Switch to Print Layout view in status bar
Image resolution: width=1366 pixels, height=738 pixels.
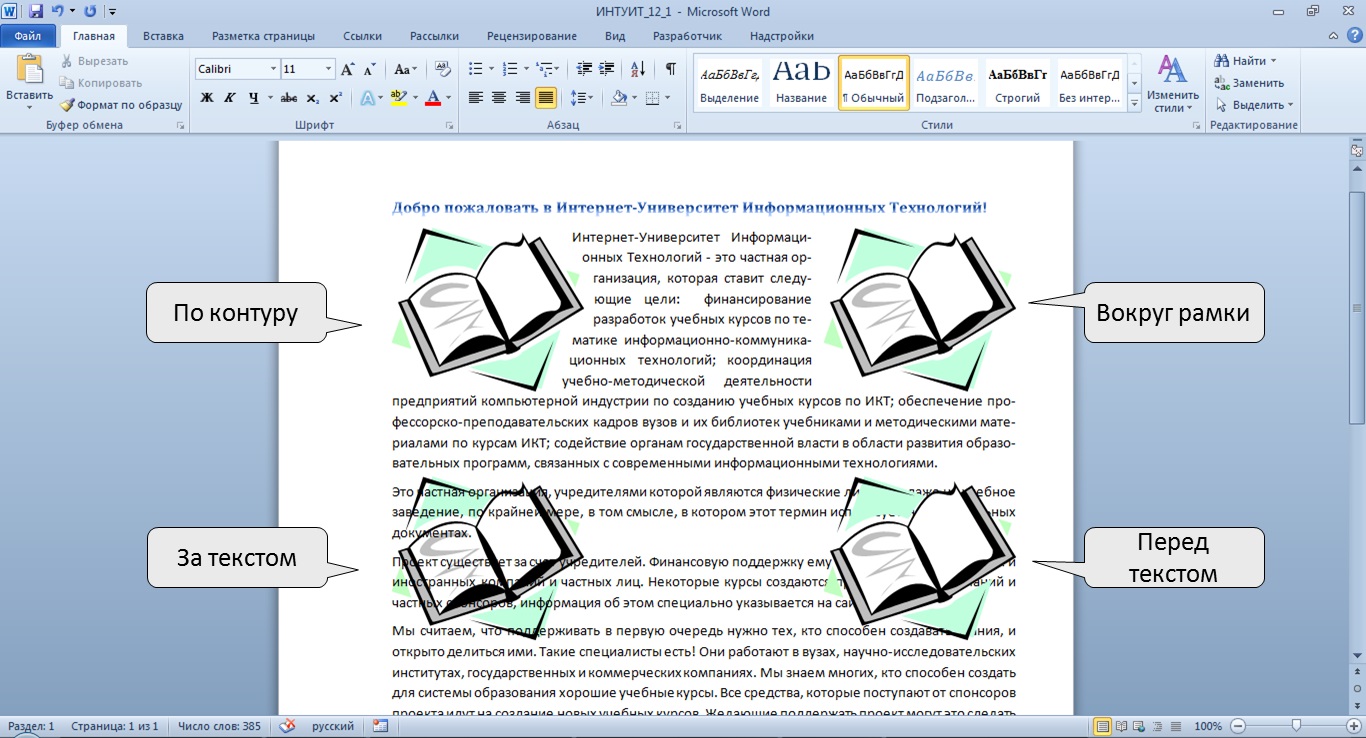(1103, 726)
